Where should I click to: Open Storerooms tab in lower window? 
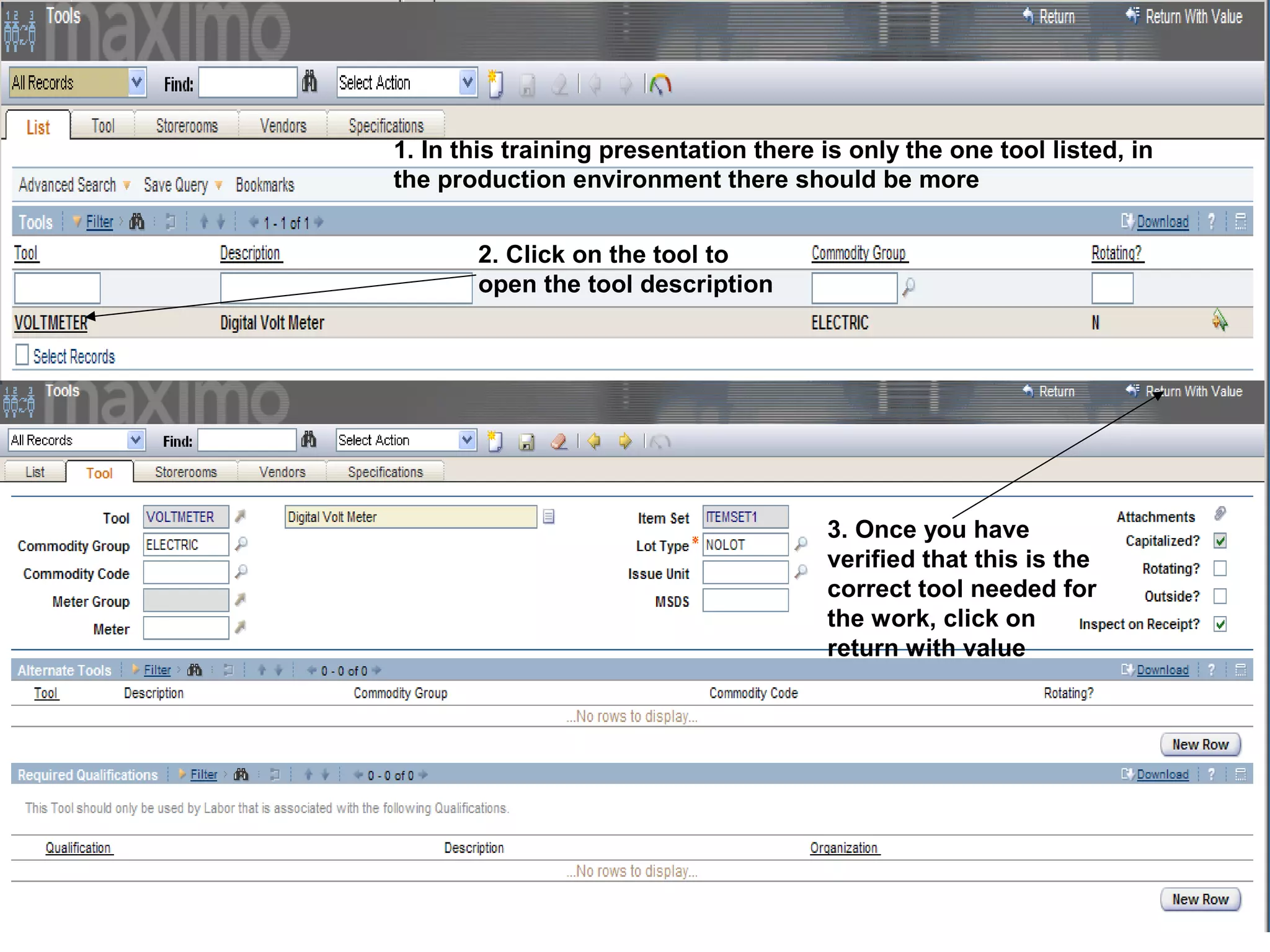pos(185,472)
